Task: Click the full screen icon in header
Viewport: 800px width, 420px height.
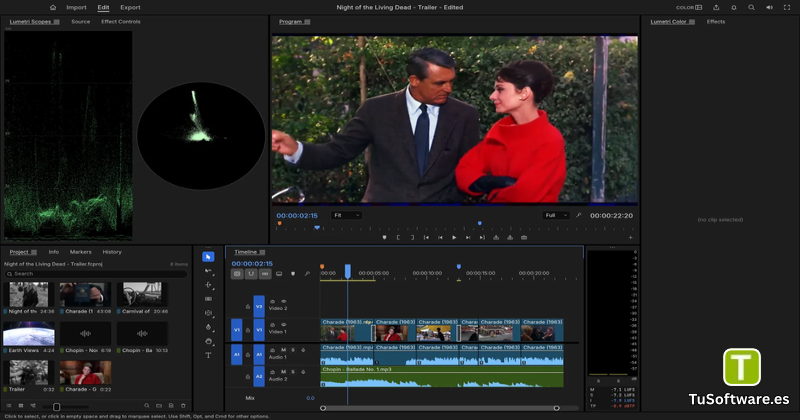Action: (787, 7)
